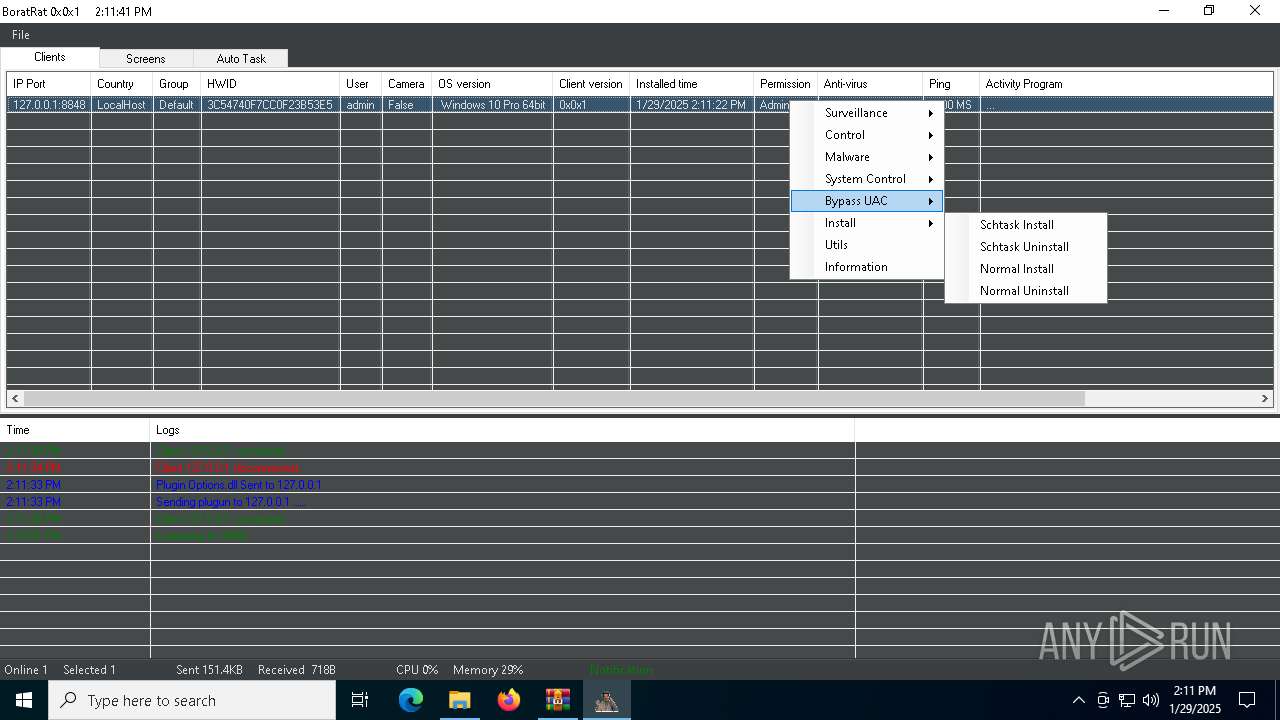
Task: Click horizontal scrollbar thumb of clients list
Action: coord(553,398)
